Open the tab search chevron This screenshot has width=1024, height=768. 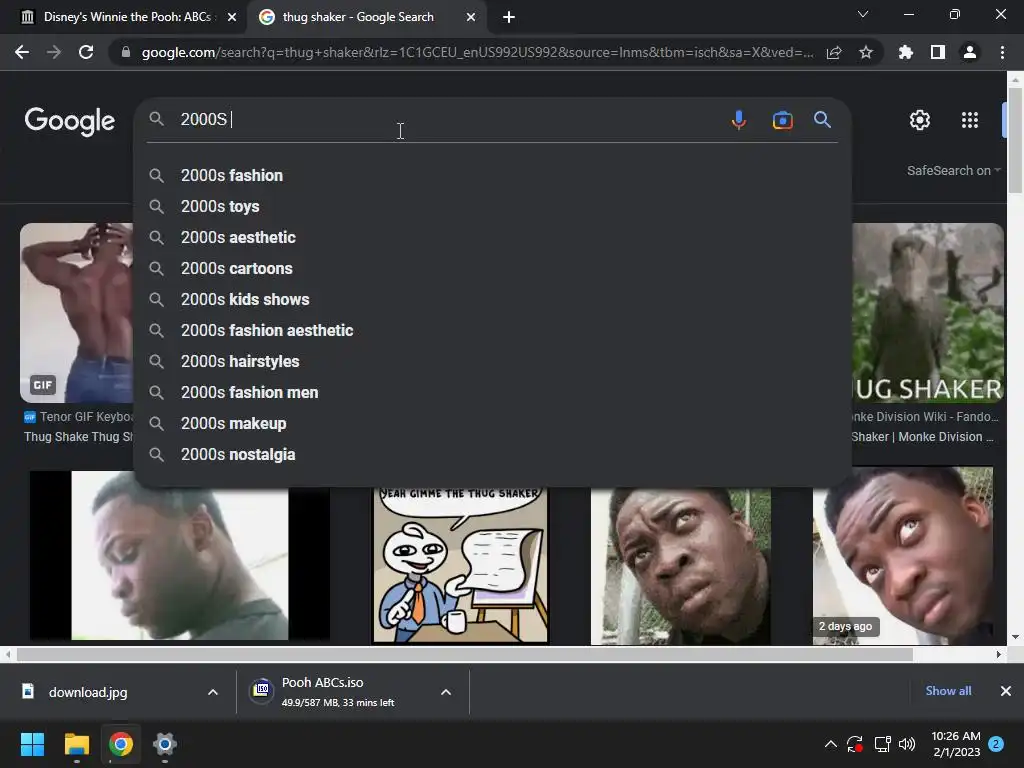tap(863, 14)
